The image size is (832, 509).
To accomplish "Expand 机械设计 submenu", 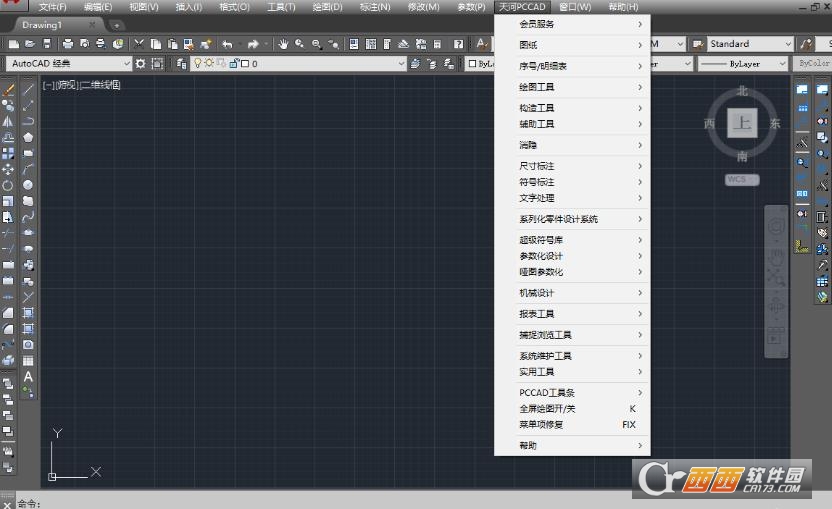I will click(x=573, y=293).
